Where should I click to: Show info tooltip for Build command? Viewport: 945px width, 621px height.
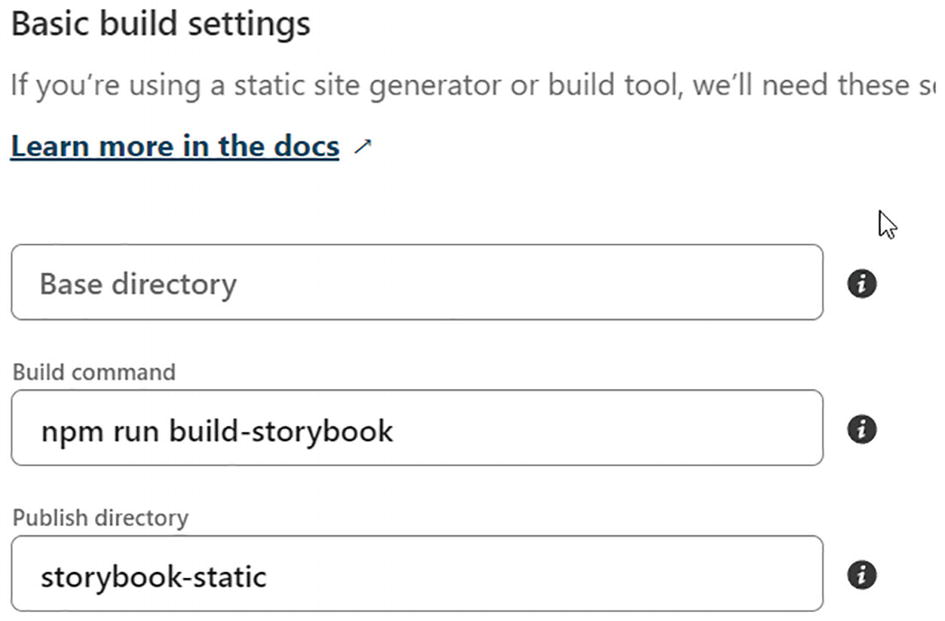(862, 430)
